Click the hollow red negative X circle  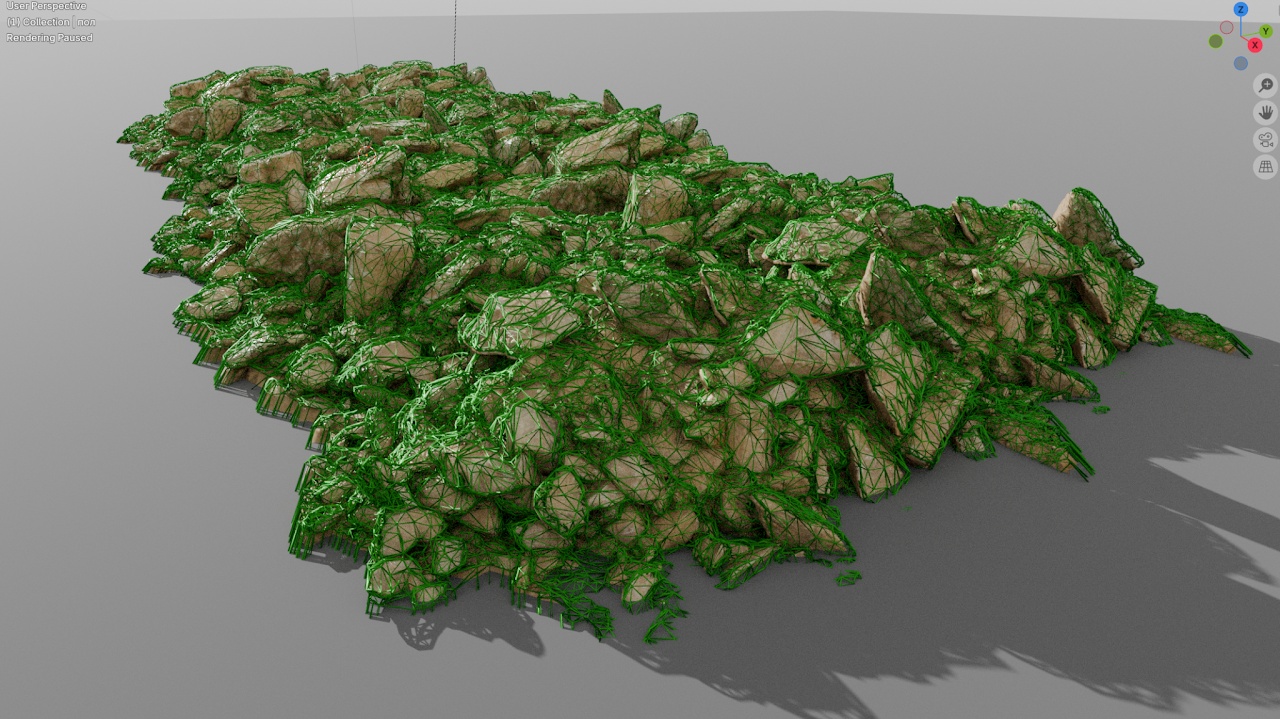(1226, 27)
